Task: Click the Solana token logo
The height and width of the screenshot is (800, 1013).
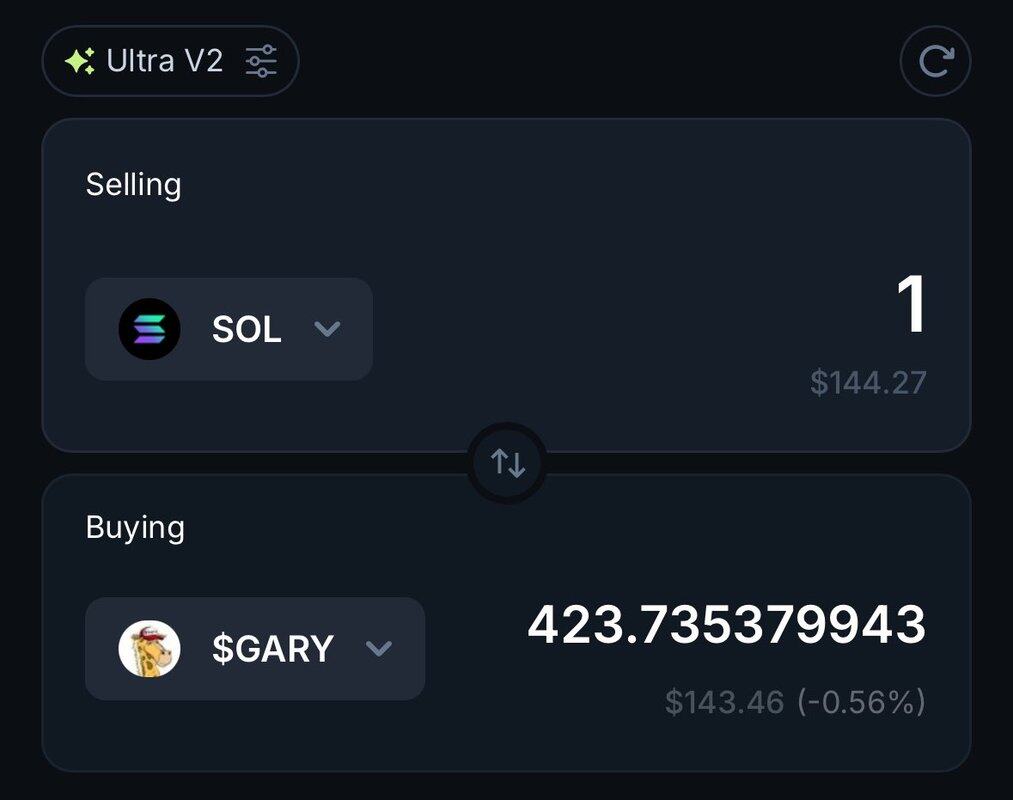Action: [x=150, y=329]
